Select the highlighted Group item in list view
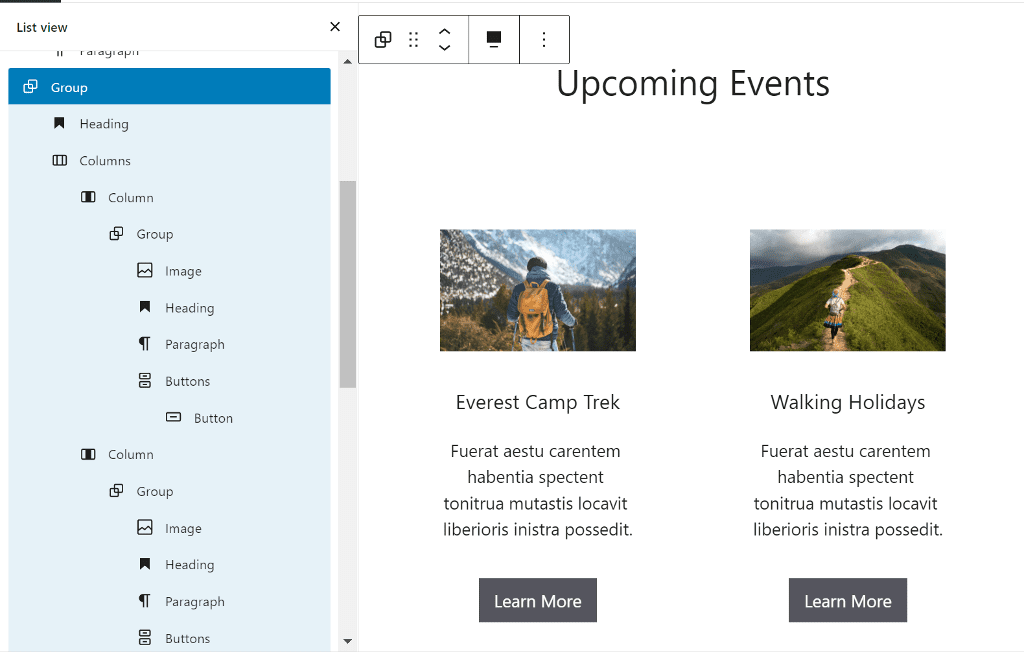This screenshot has height=658, width=1024. click(69, 88)
